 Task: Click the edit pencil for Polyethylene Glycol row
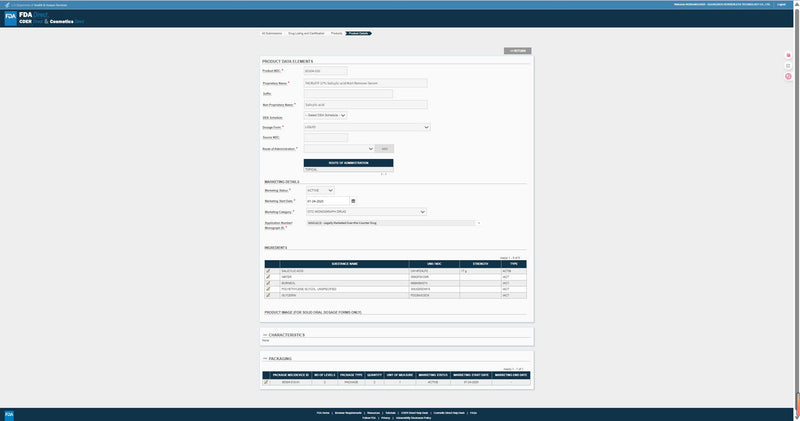coord(267,289)
